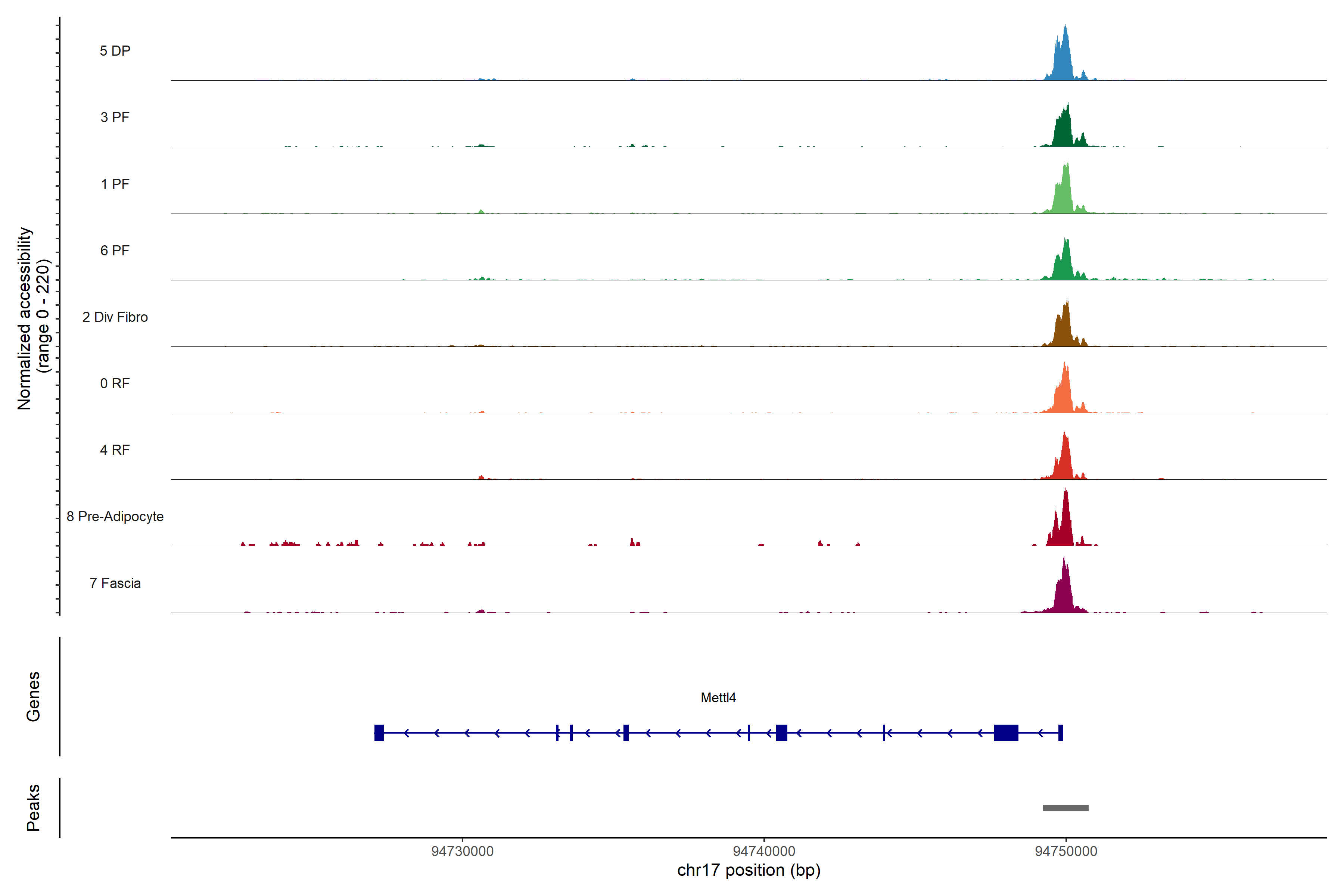Viewport: 1344px width, 896px height.
Task: Click the leftmost Mettl4 exon block
Action: coord(379,732)
